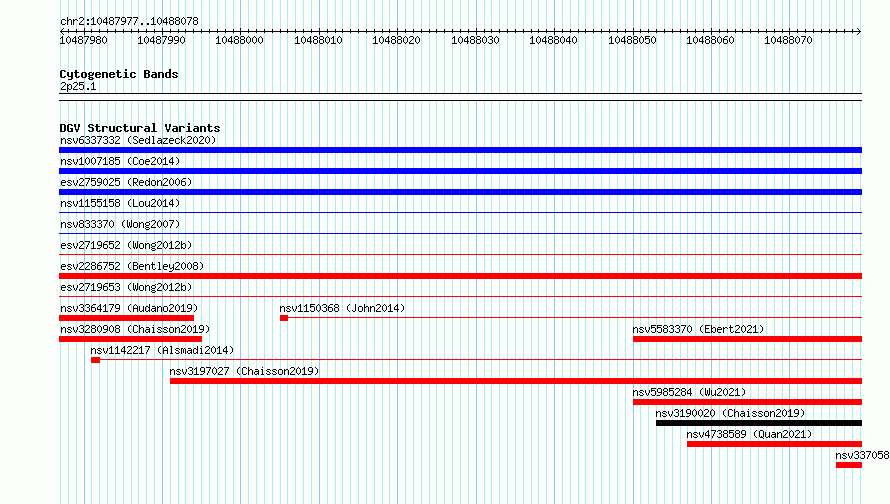The height and width of the screenshot is (504, 890).
Task: Click ruler position 10488030
Action: coord(475,40)
